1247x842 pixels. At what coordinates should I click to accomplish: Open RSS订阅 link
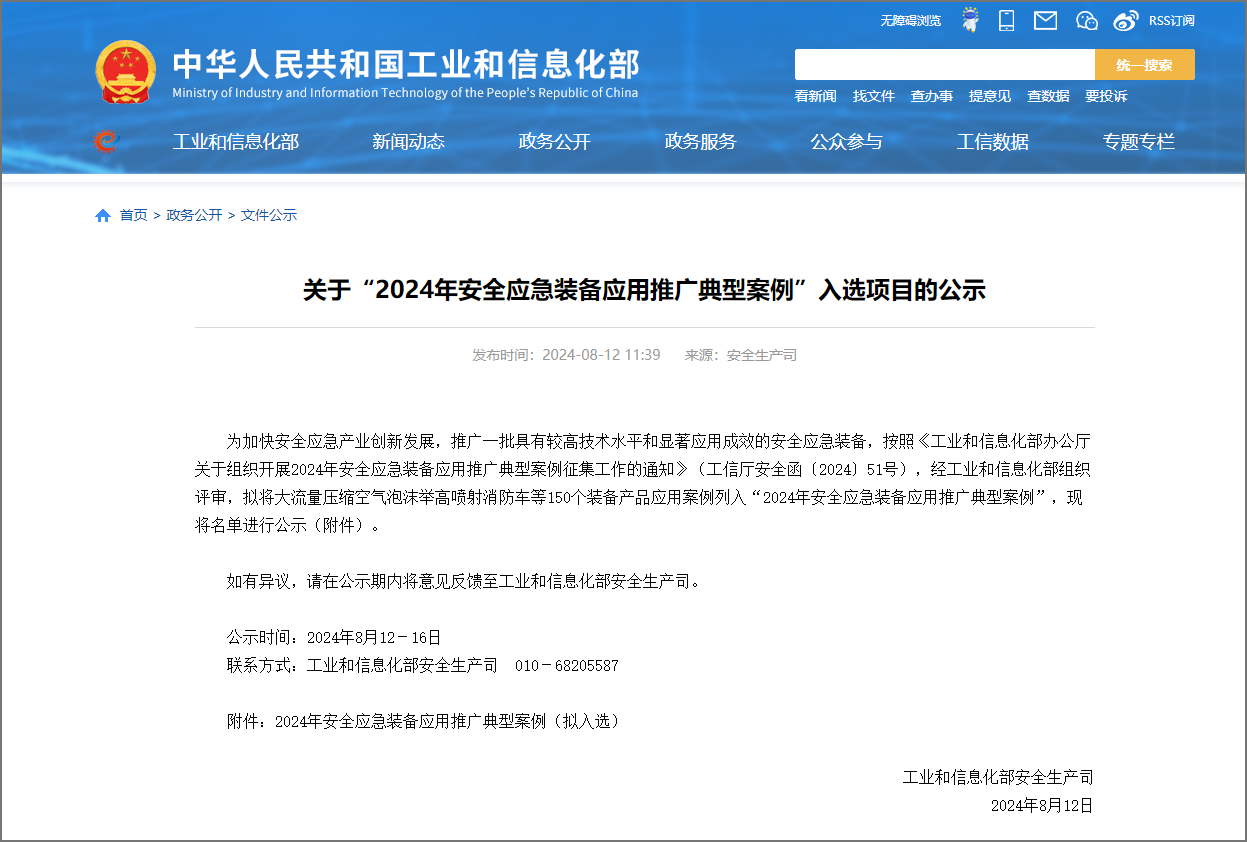1171,20
